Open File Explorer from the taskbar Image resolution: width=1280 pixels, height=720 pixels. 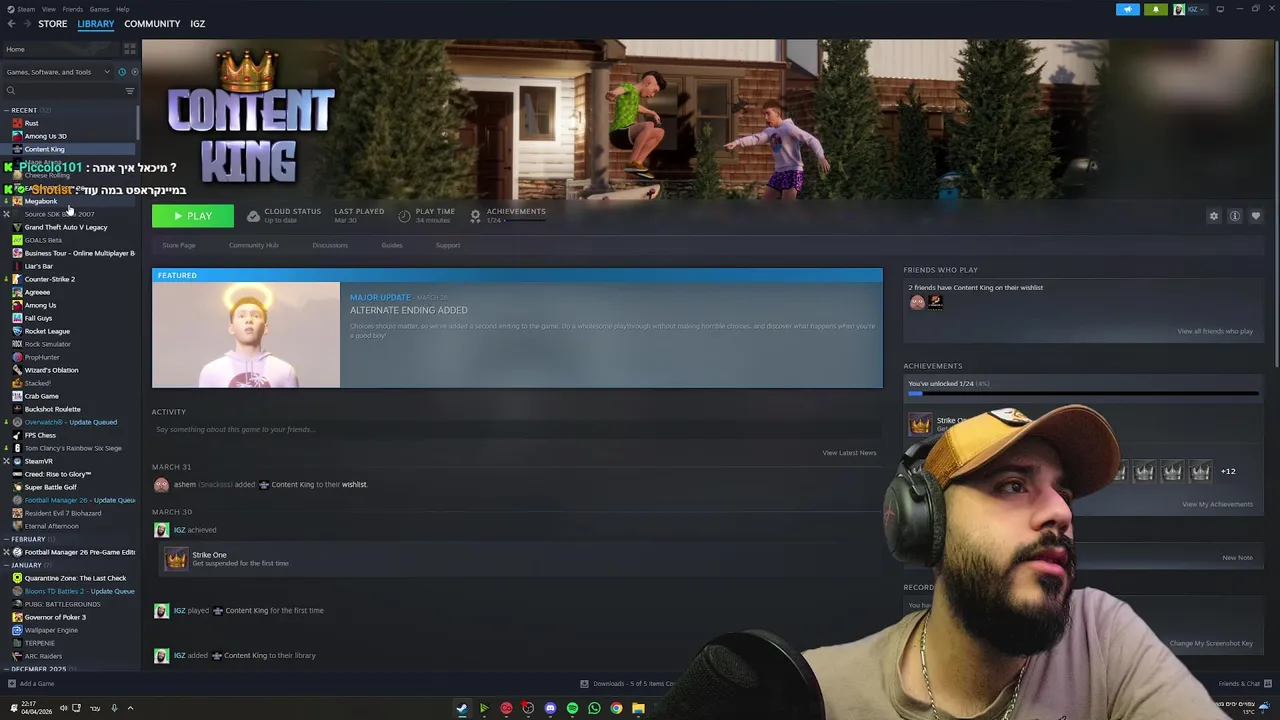pyautogui.click(x=638, y=708)
